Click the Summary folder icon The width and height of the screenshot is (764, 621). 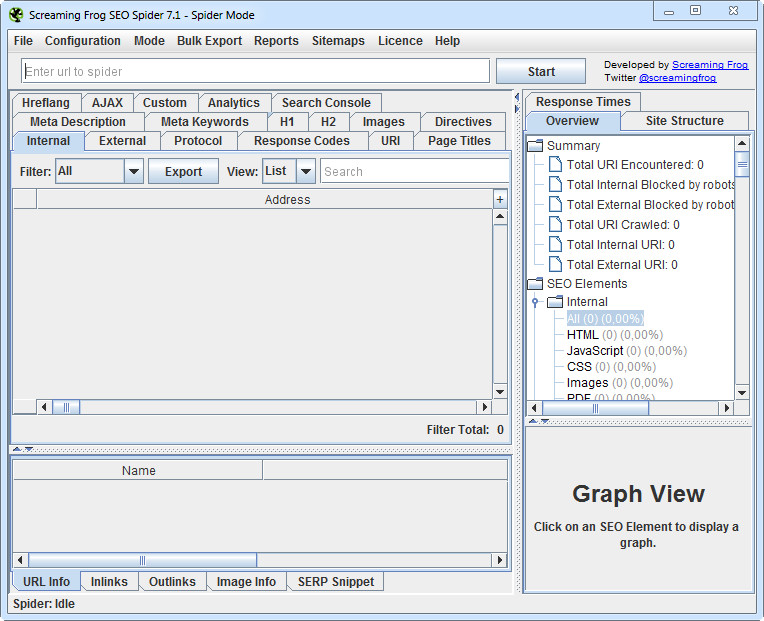coord(535,146)
